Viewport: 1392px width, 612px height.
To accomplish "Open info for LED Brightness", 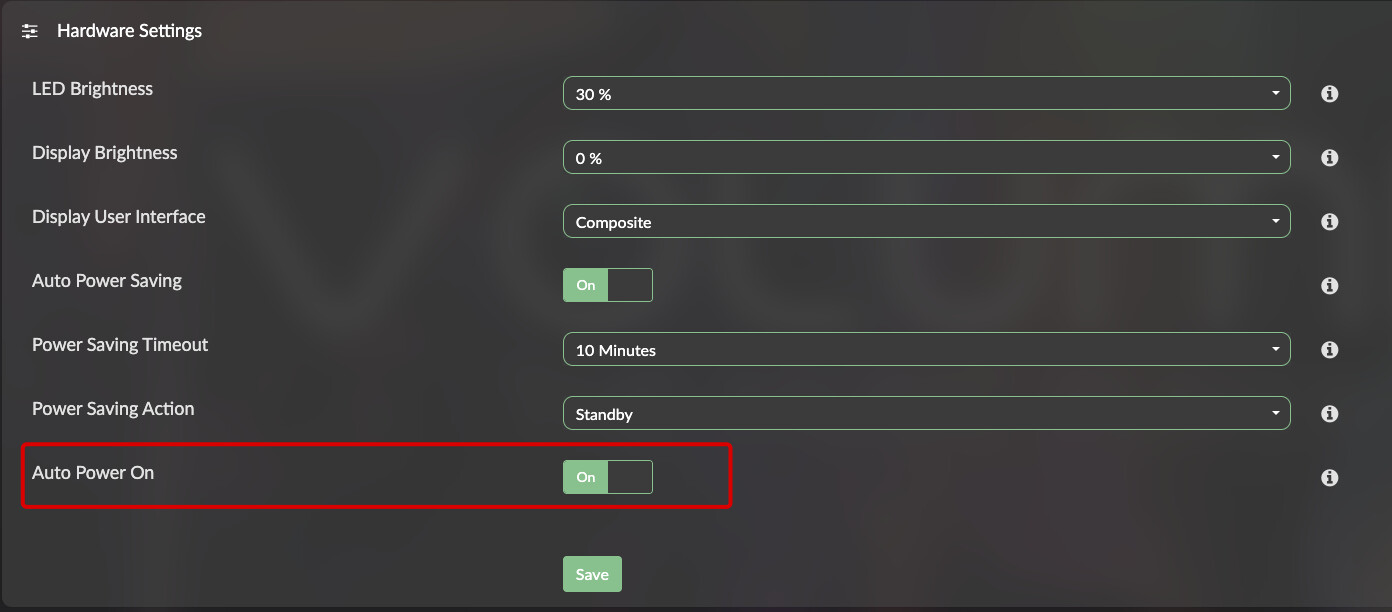I will pos(1329,94).
